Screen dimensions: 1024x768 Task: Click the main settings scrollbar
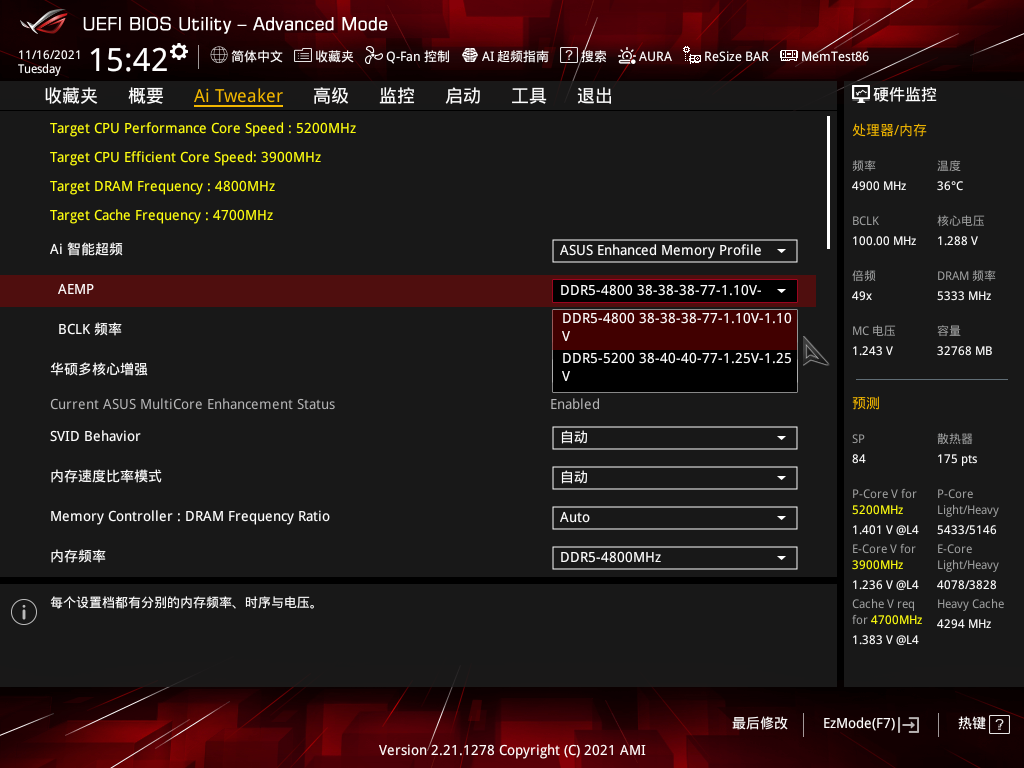coord(828,183)
